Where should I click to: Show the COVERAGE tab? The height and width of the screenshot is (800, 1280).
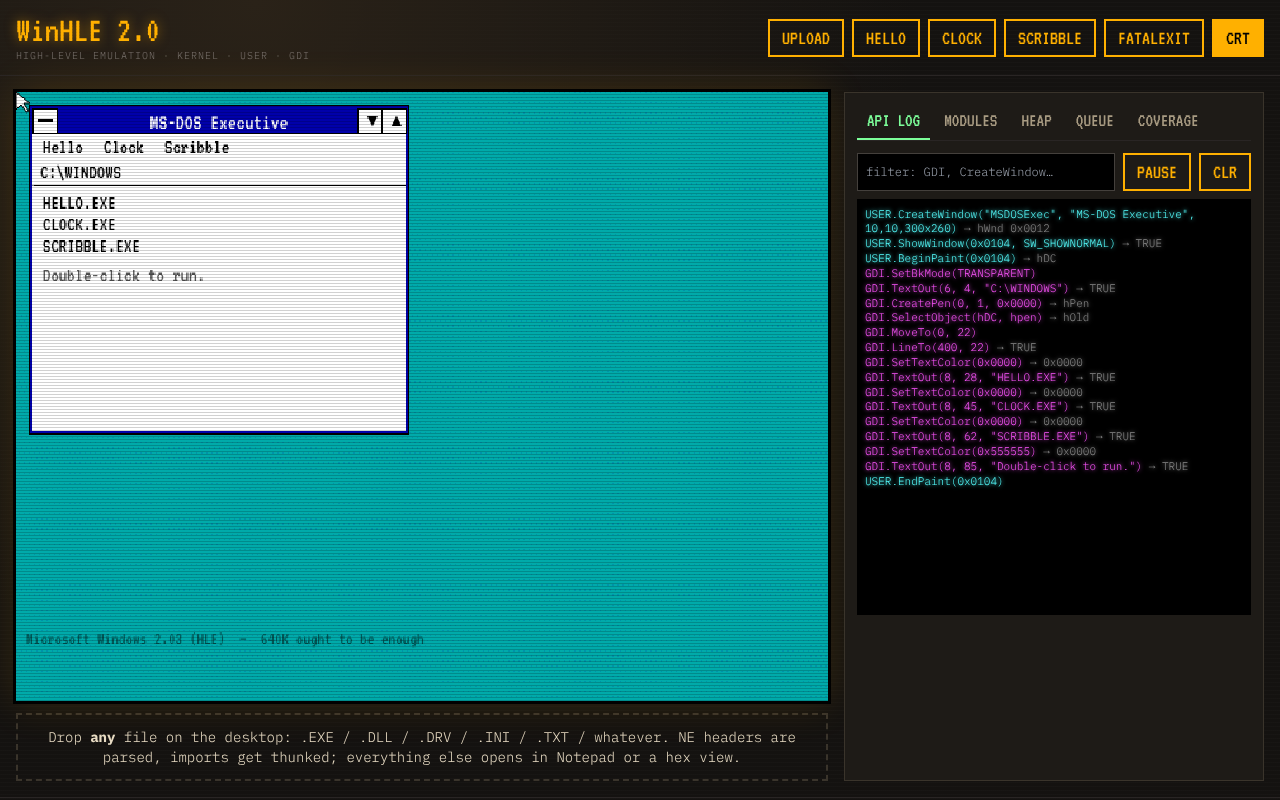pos(1168,121)
